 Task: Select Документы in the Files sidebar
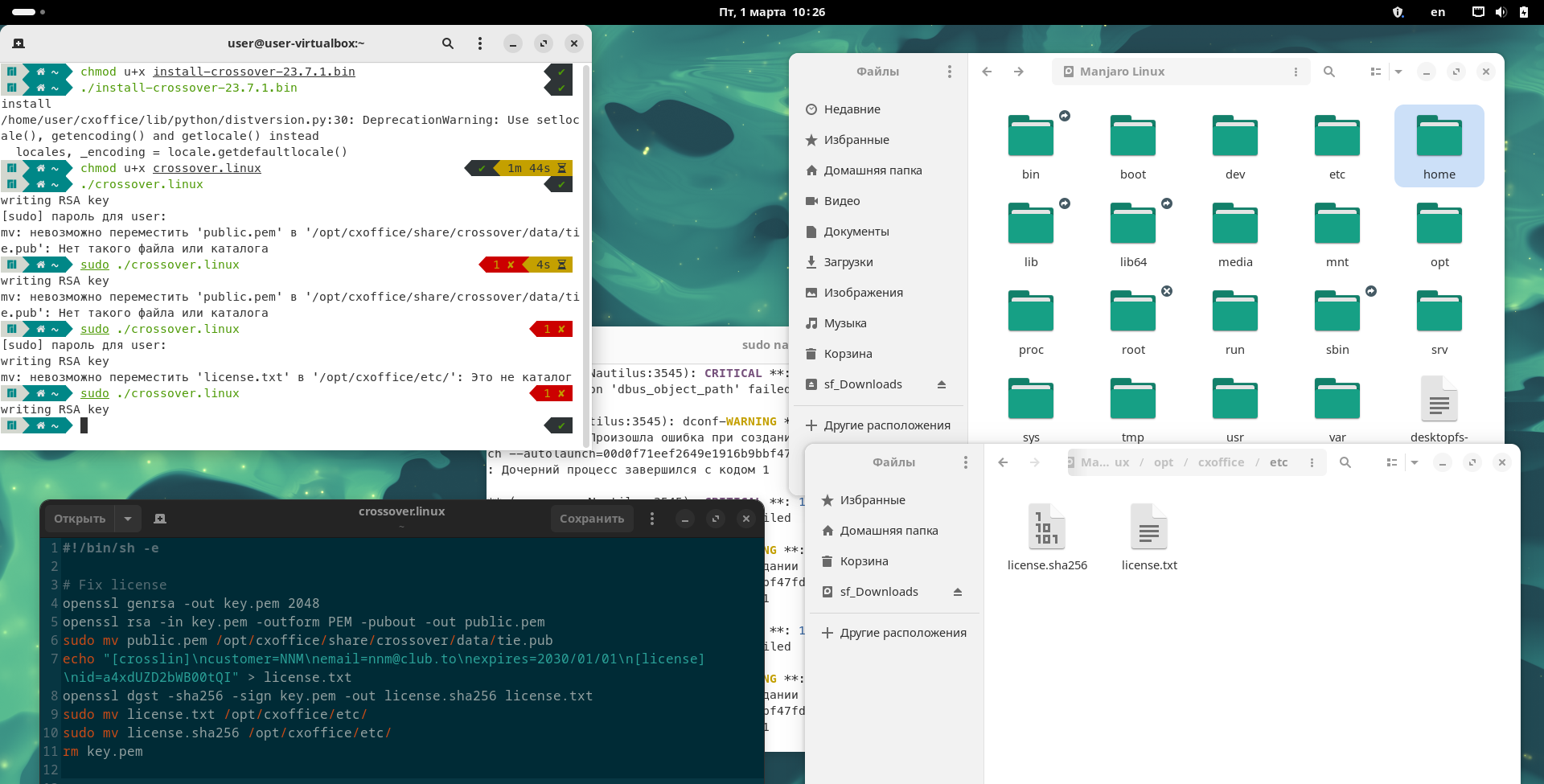(856, 232)
